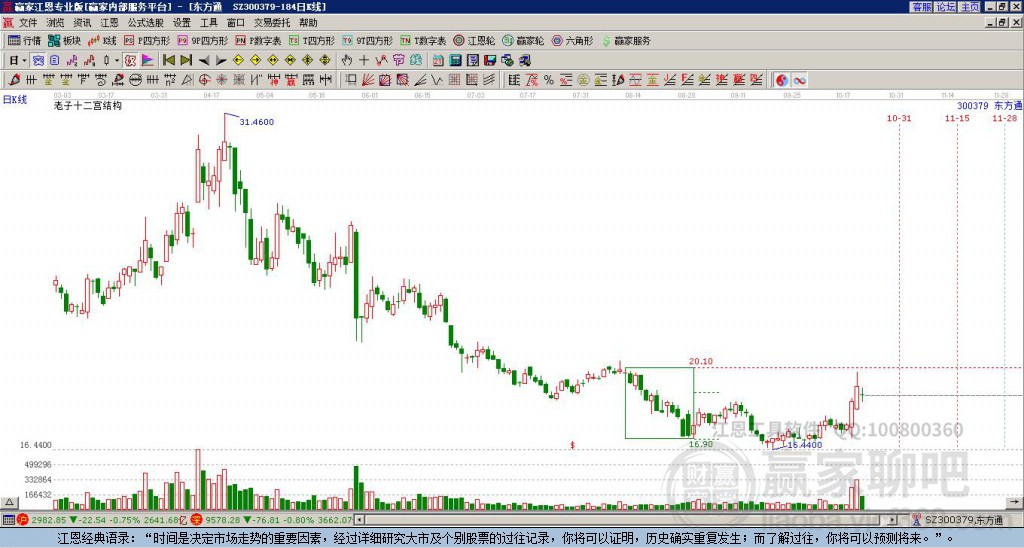Screen dimensions: 1024x548
Task: Open the calendar date icon
Action: point(438,61)
